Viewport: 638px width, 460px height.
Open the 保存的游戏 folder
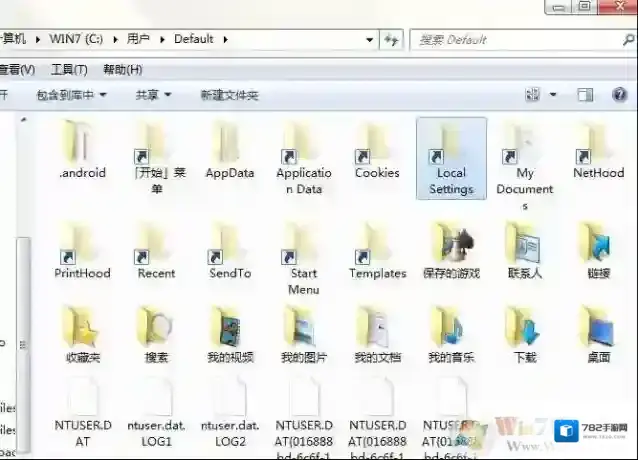[451, 244]
